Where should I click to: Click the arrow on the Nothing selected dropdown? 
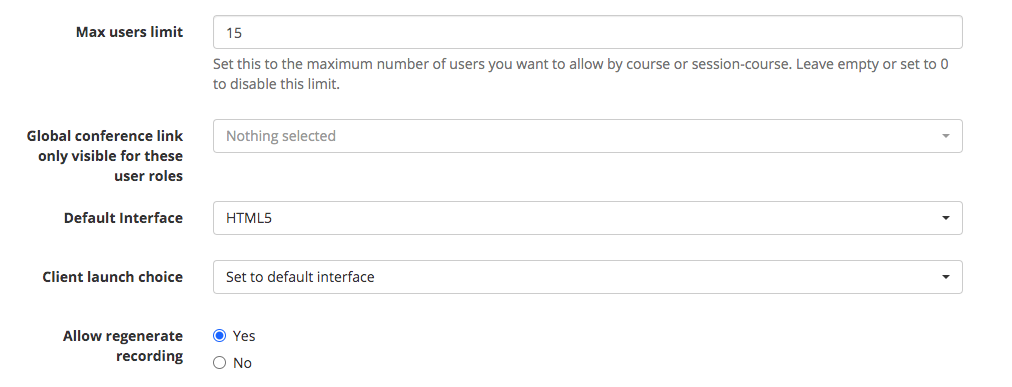point(946,136)
